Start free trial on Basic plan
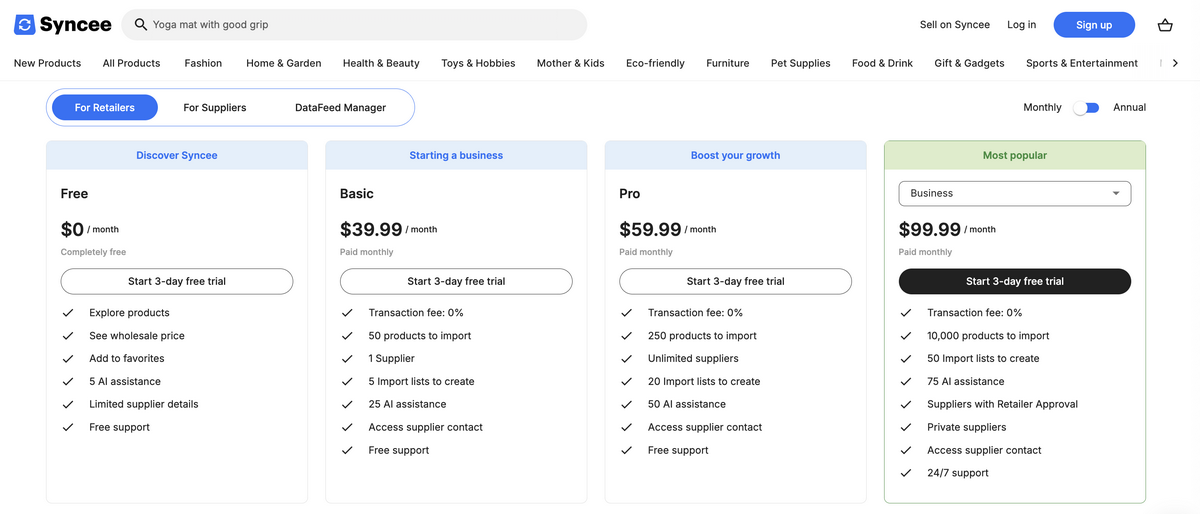The width and height of the screenshot is (1200, 514). [x=456, y=281]
